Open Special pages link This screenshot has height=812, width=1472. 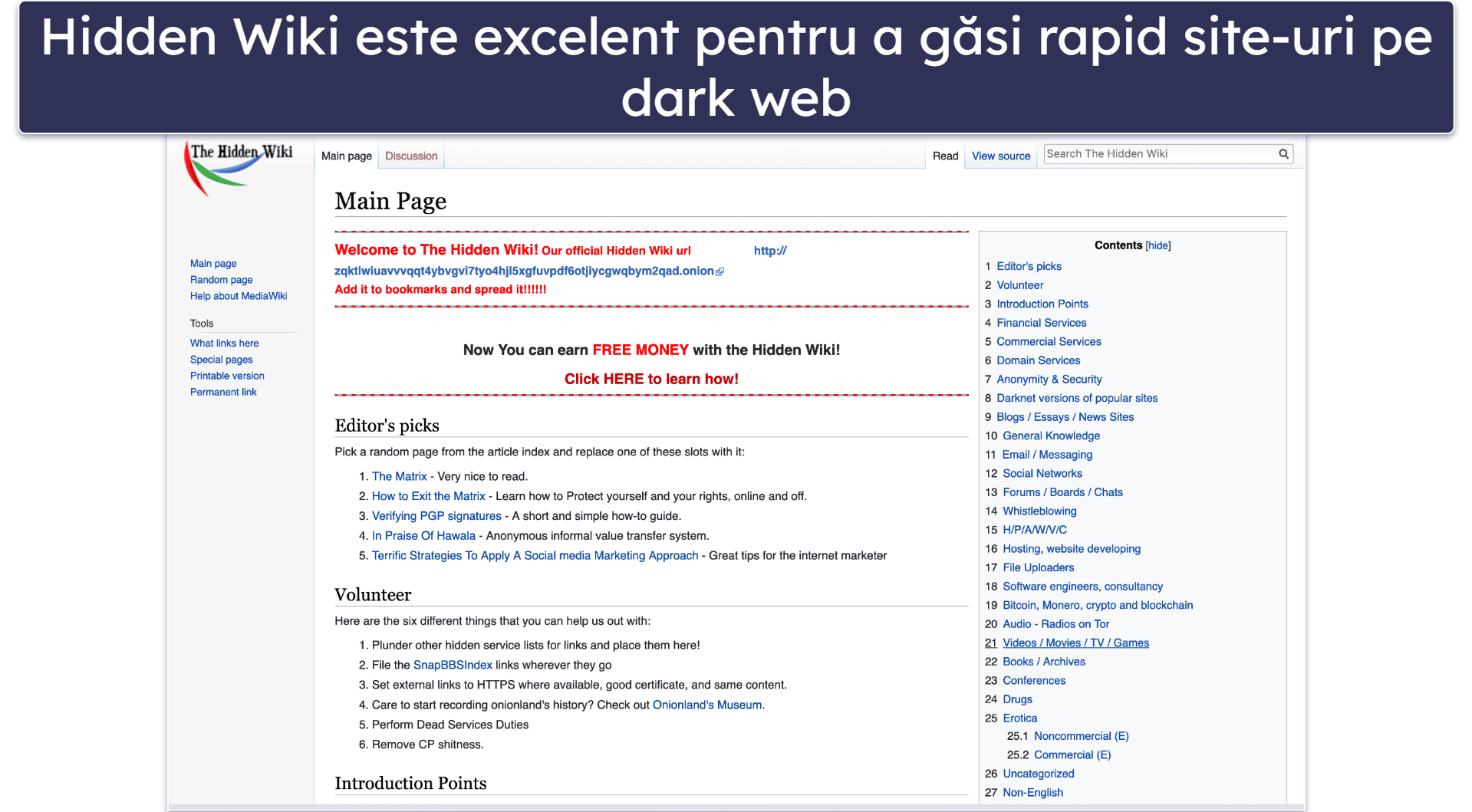coord(221,360)
